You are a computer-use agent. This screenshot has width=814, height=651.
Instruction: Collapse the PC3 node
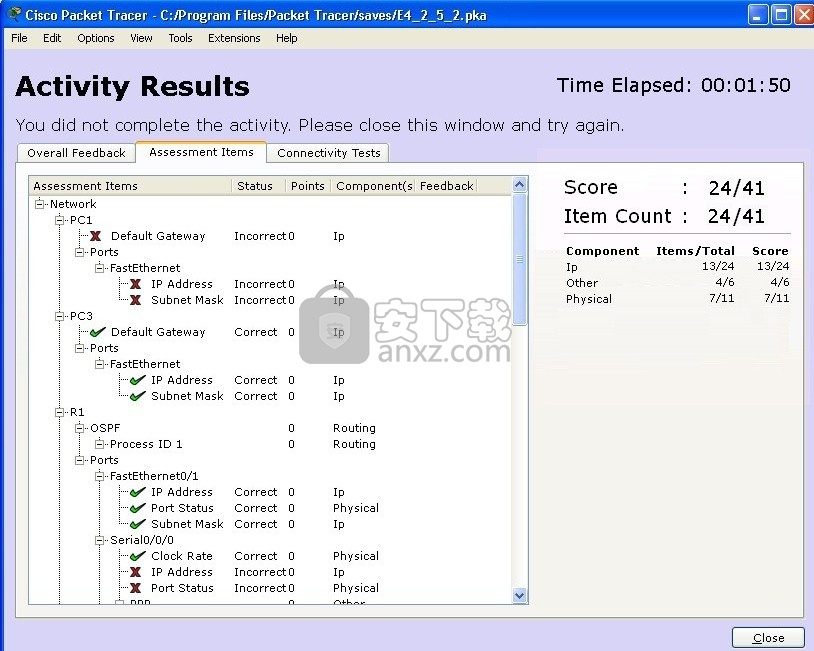pos(60,316)
